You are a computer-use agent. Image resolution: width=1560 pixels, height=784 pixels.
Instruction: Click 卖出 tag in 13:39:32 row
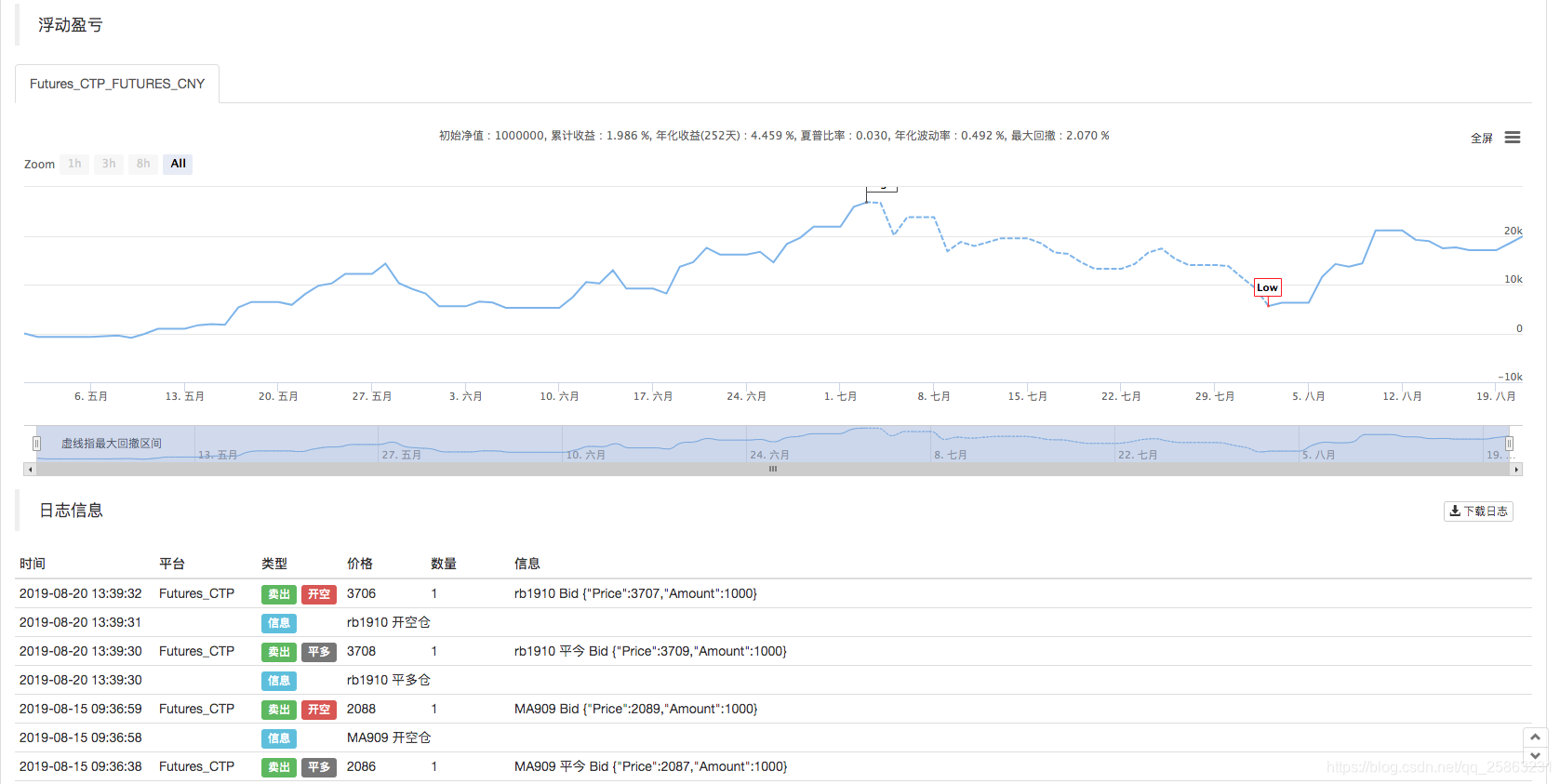[279, 594]
